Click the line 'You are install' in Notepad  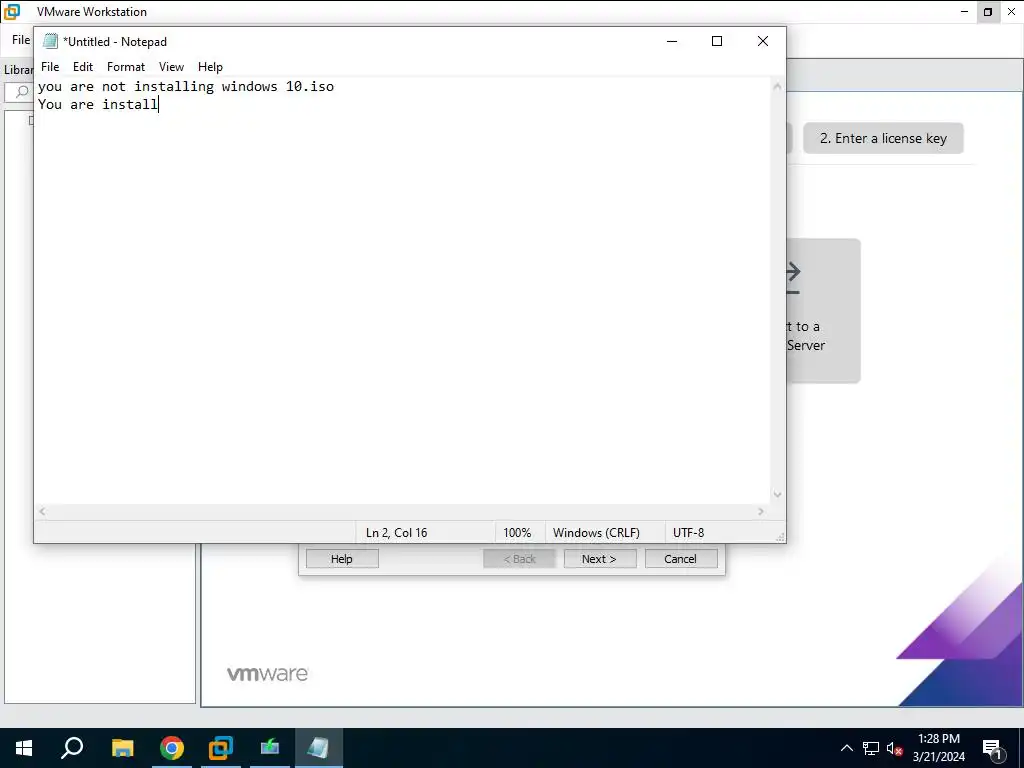[98, 104]
